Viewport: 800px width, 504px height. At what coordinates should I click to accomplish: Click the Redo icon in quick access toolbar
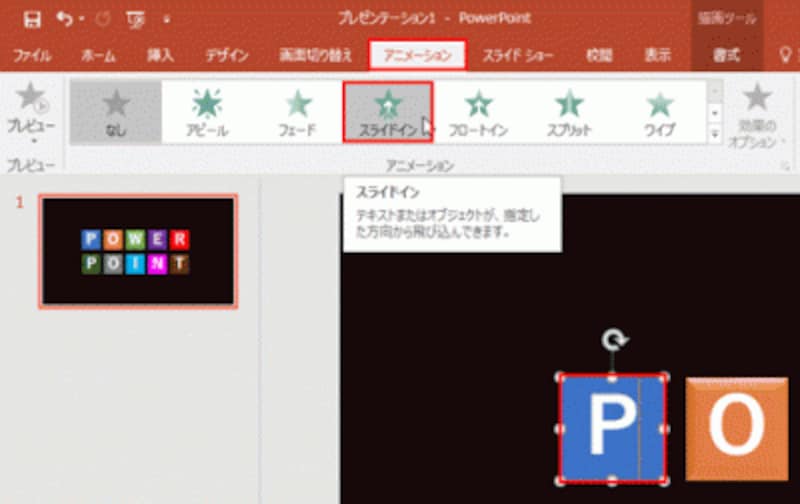pos(103,19)
